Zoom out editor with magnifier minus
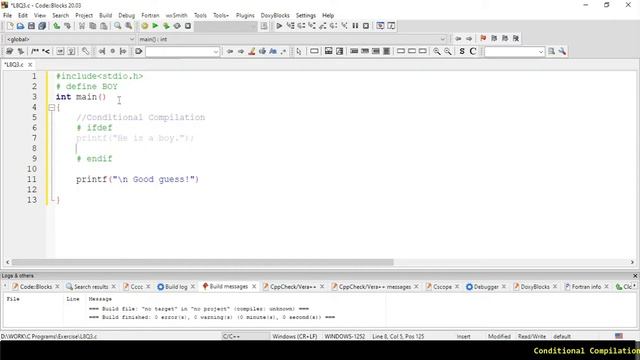The width and height of the screenshot is (640, 360). pyautogui.click(x=448, y=51)
